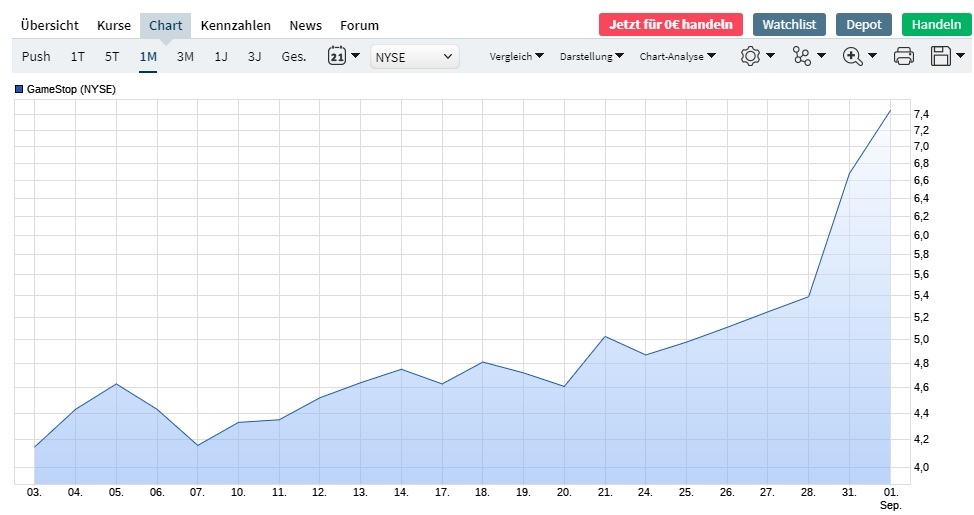Go to the Übersicht tab
This screenshot has height=515, width=974.
tap(49, 25)
